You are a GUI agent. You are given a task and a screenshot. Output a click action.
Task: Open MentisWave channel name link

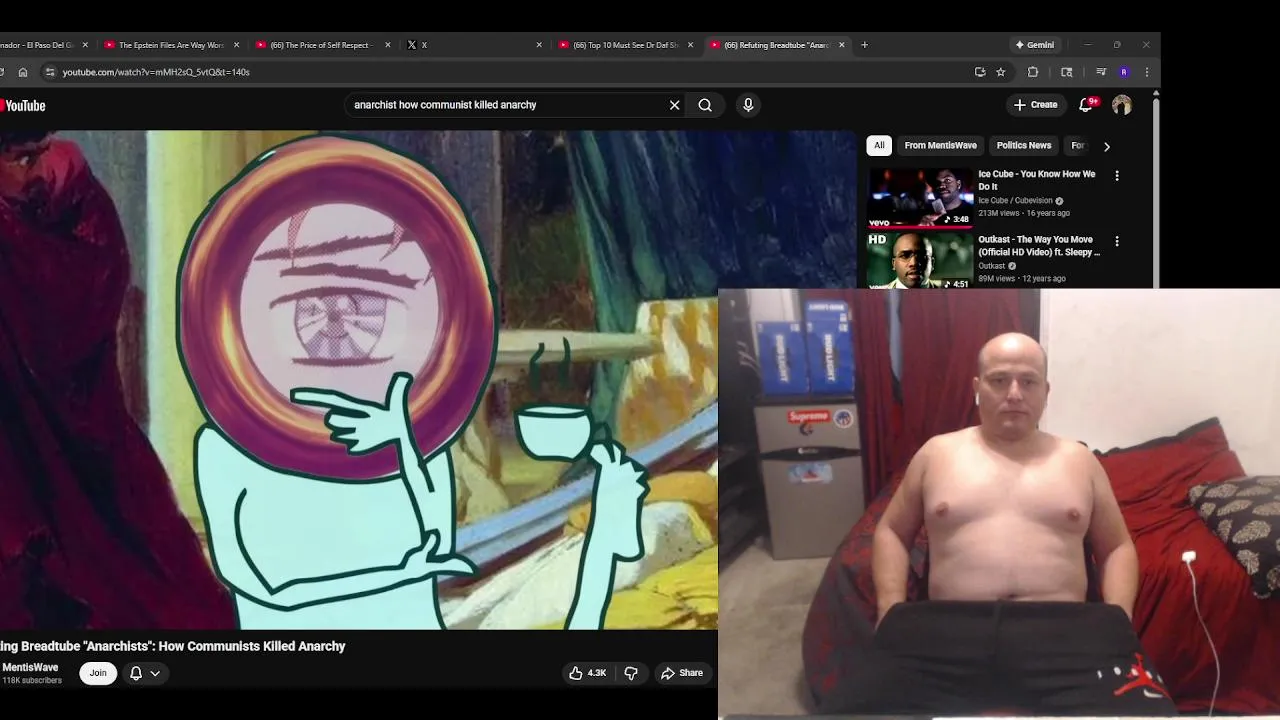[30, 667]
